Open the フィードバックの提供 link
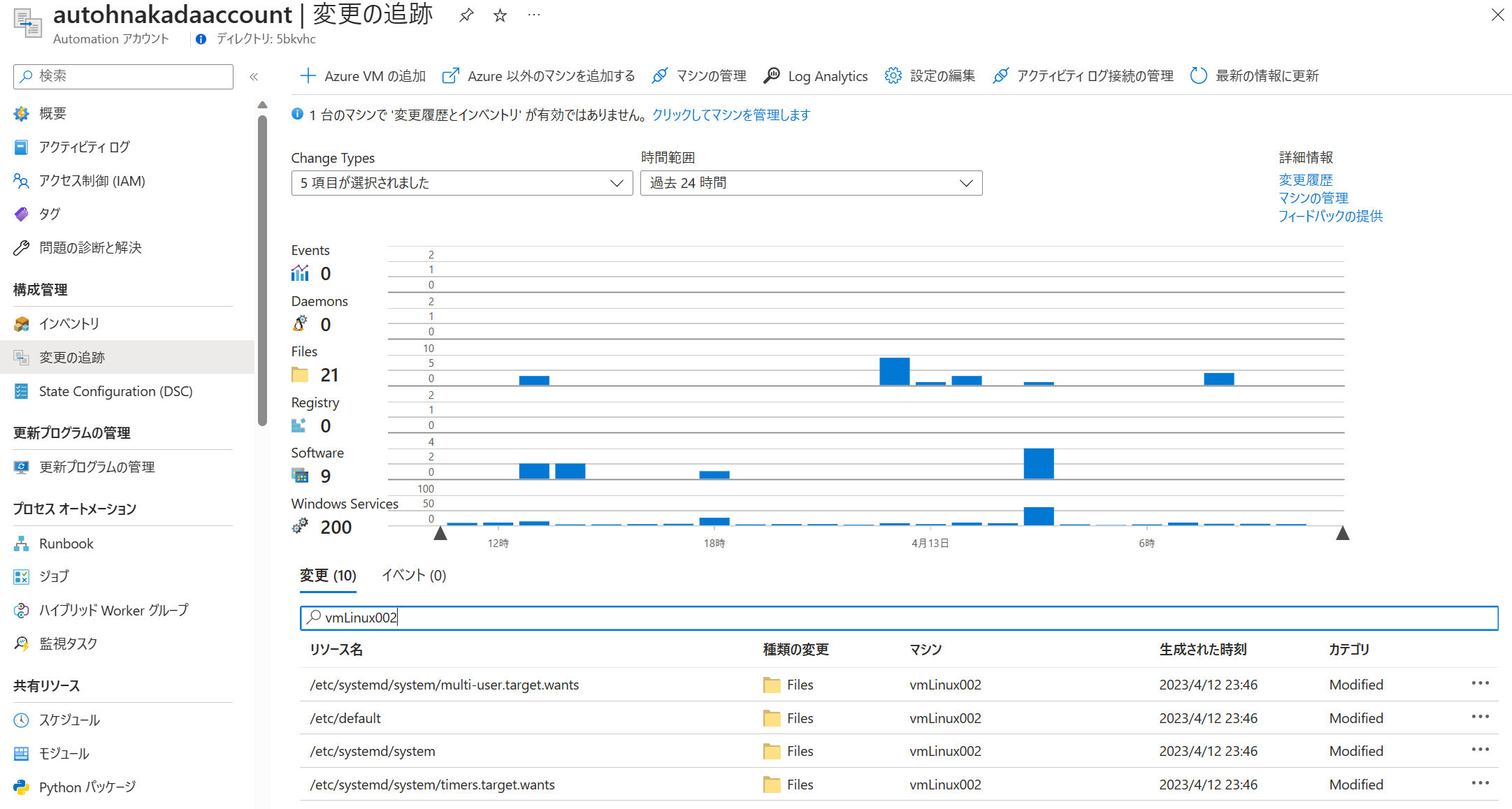 point(1330,216)
